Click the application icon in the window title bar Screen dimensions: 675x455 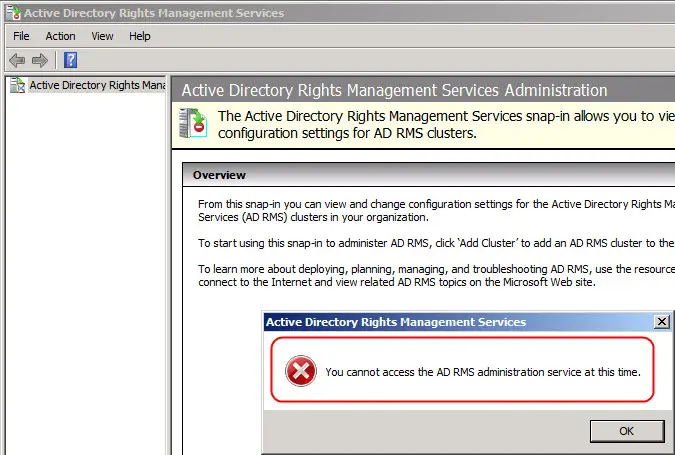13,12
